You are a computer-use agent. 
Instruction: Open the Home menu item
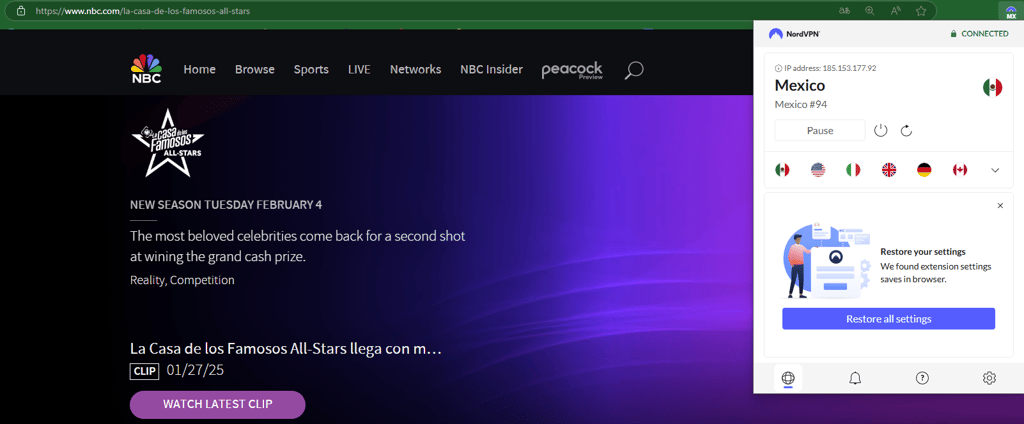point(199,69)
